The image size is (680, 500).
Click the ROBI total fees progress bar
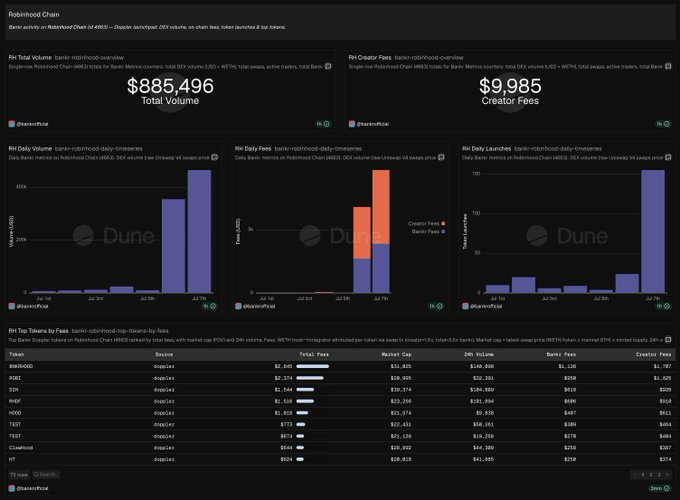310,378
